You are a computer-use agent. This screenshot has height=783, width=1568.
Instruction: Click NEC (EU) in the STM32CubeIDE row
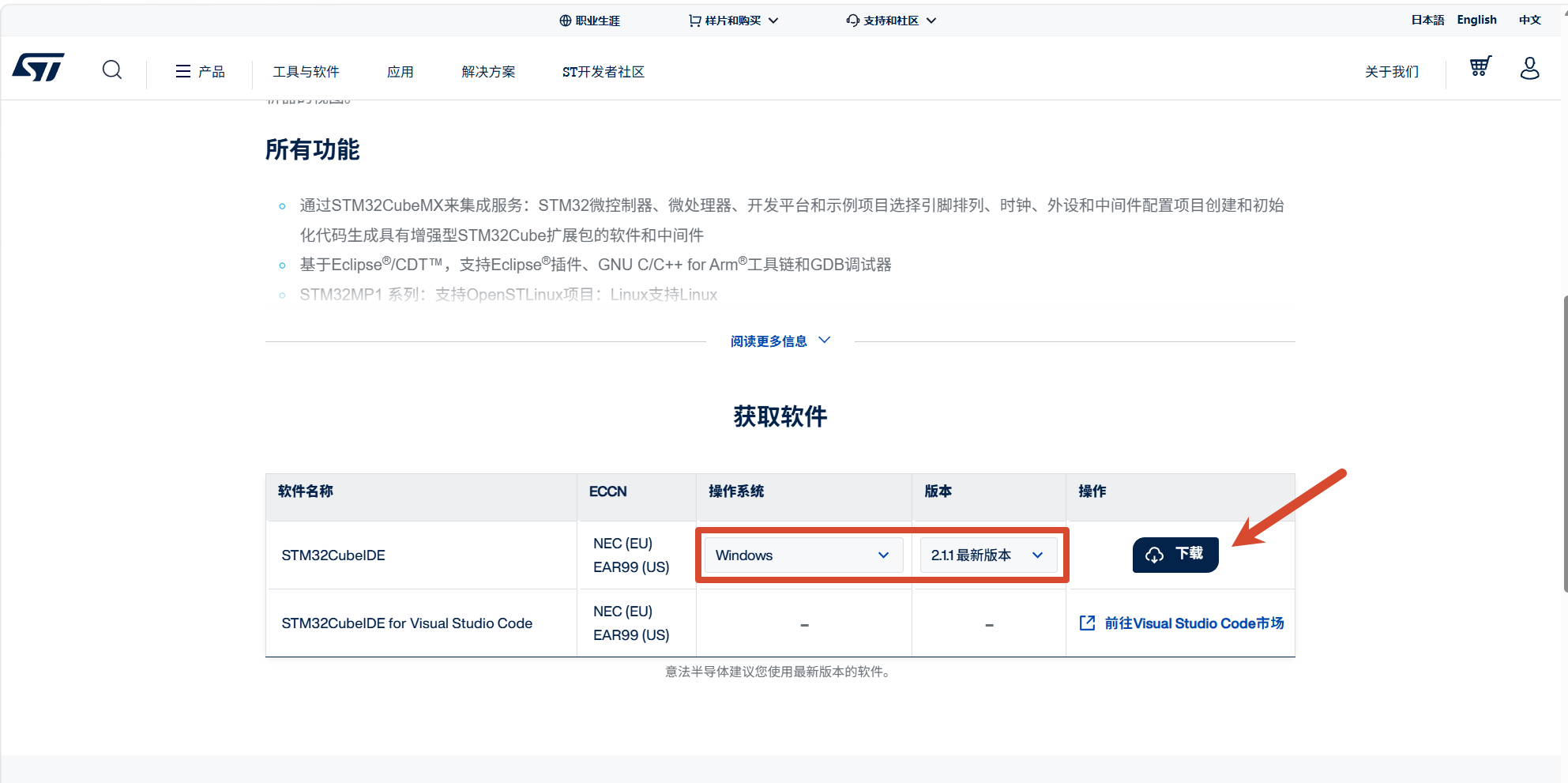(622, 543)
